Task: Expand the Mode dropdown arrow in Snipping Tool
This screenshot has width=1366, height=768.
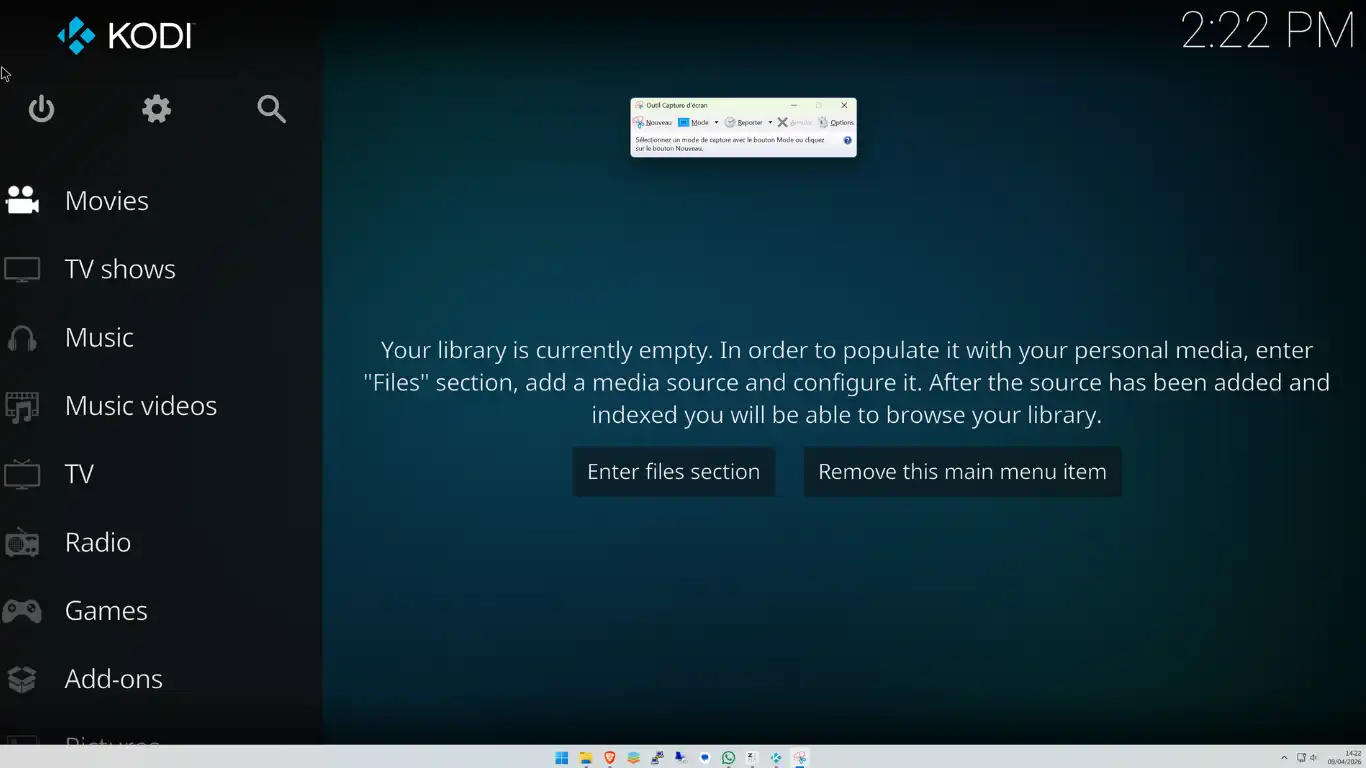Action: point(716,123)
